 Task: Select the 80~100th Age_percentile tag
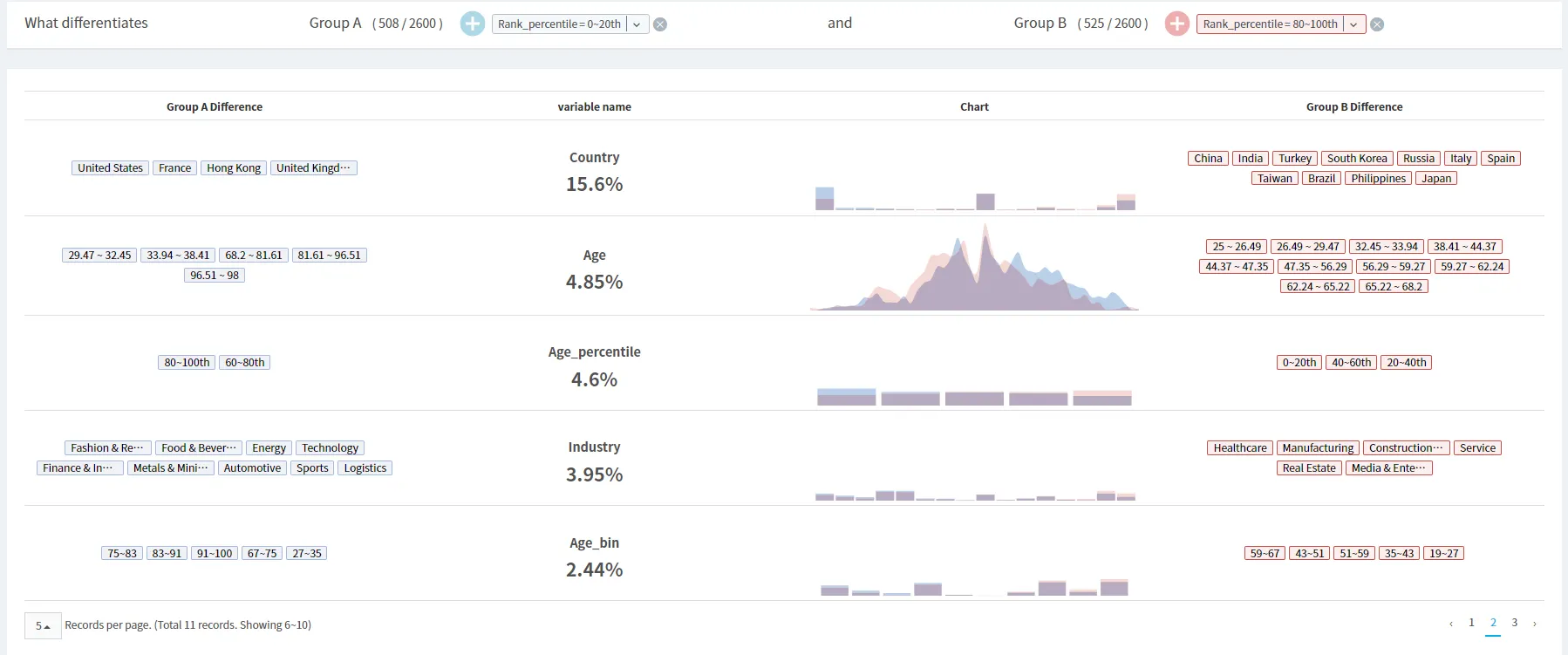(187, 363)
